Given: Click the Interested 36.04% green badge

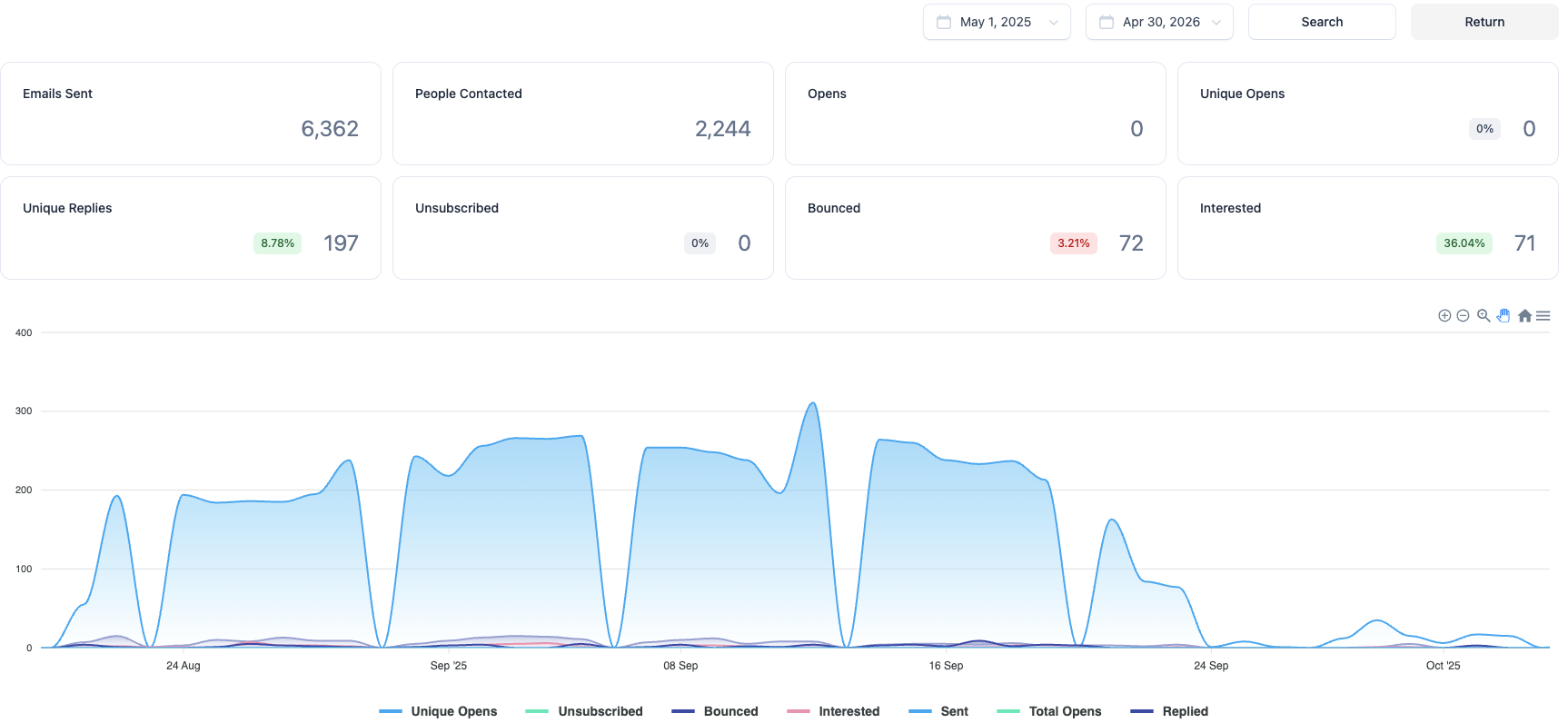Looking at the screenshot, I should [1464, 243].
